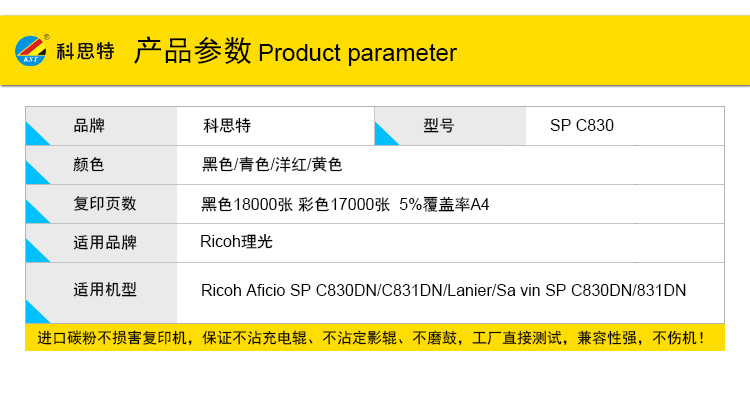Viewport: 750px width, 415px height.
Task: Select the 科思特 value in the brand row
Action: (227, 126)
